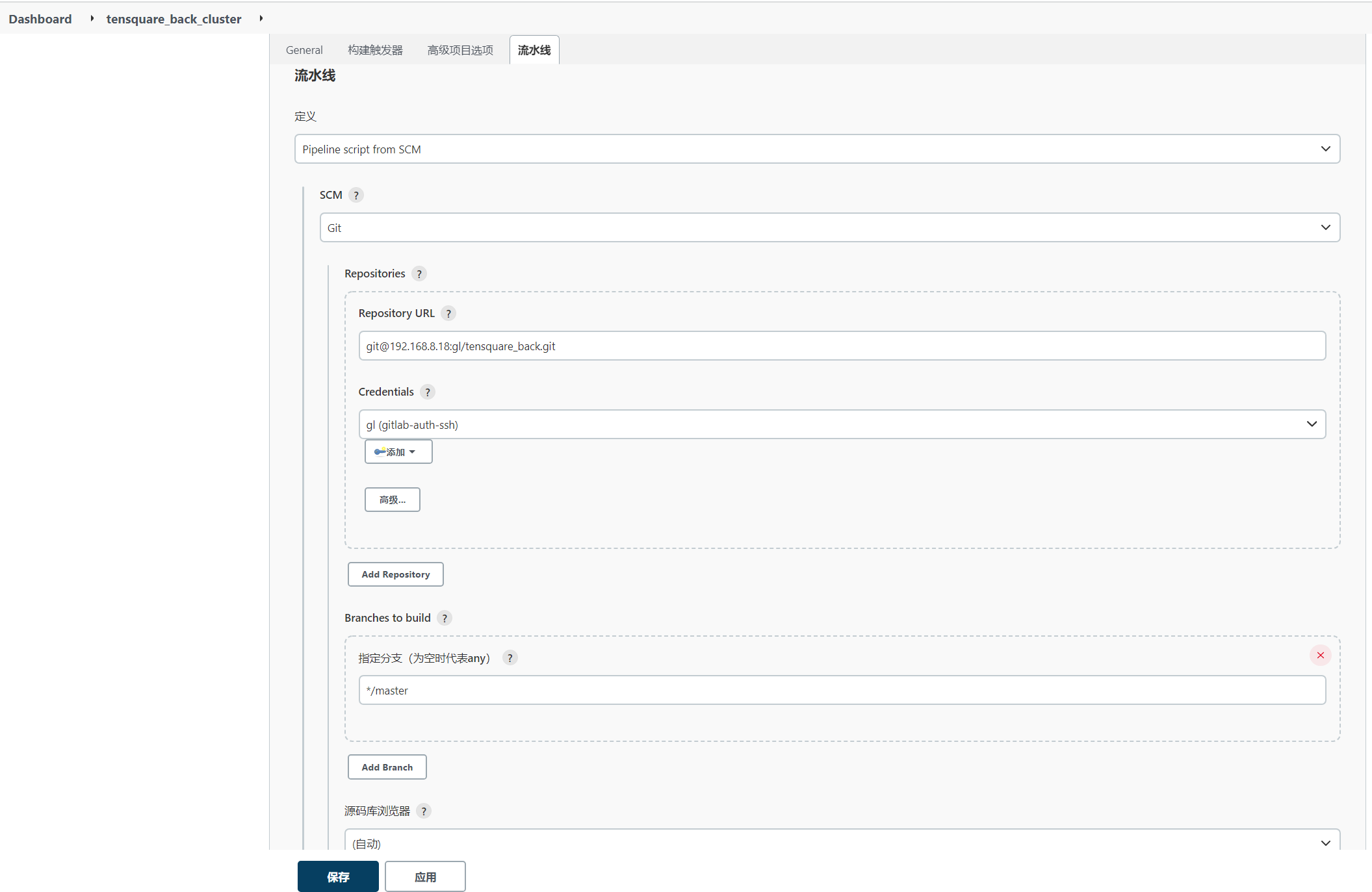Open the 源码库浏览器 (自动) dropdown

842,839
